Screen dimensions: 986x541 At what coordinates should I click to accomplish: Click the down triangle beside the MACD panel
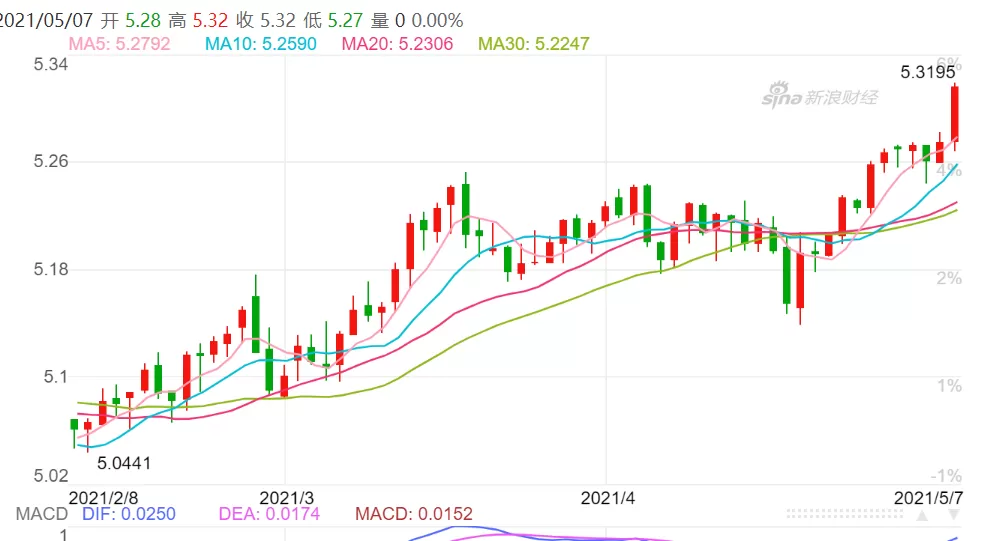coord(954,516)
